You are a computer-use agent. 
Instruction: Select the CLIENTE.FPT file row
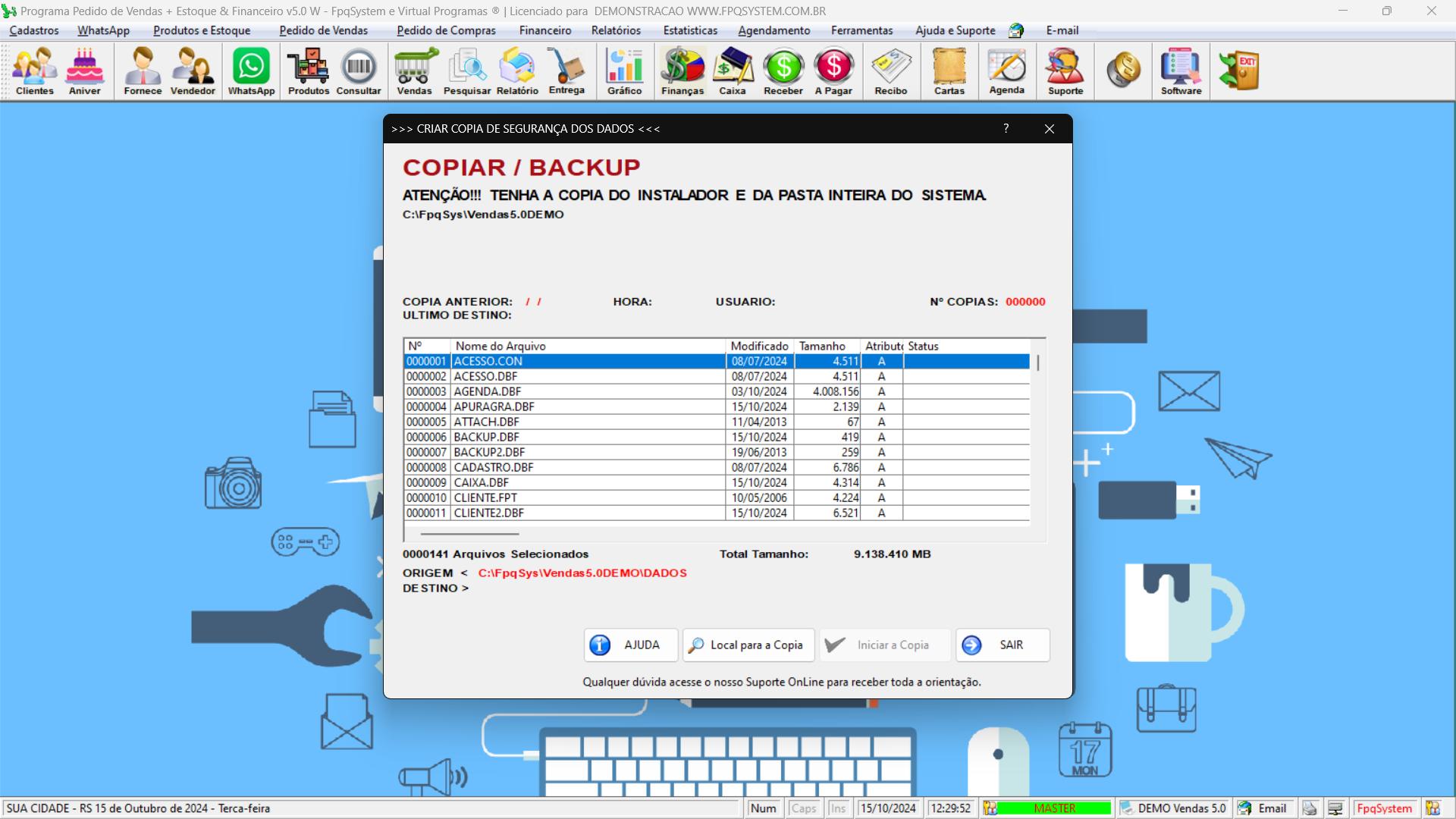pyautogui.click(x=717, y=497)
